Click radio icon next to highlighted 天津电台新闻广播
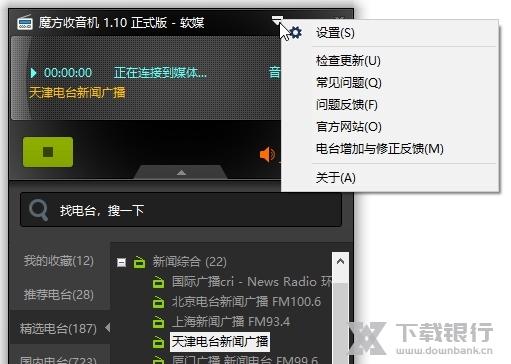 coord(158,342)
